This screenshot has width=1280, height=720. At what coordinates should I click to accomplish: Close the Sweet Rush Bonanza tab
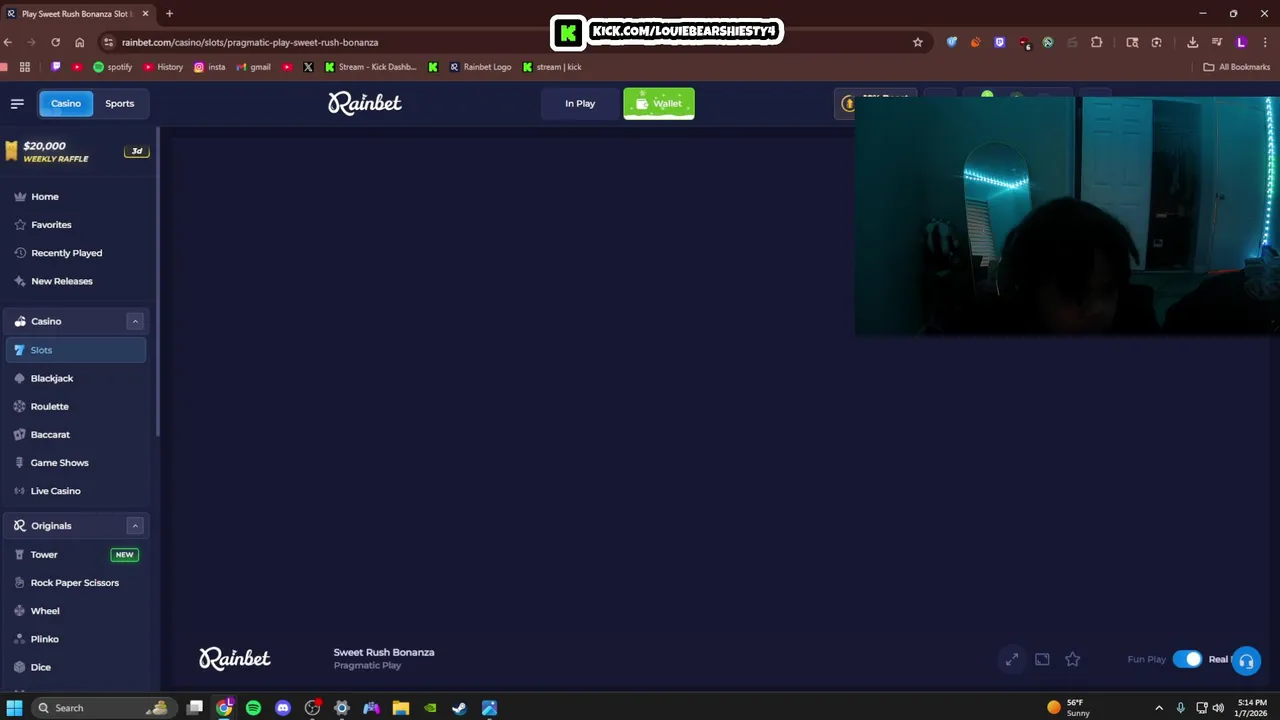[145, 14]
